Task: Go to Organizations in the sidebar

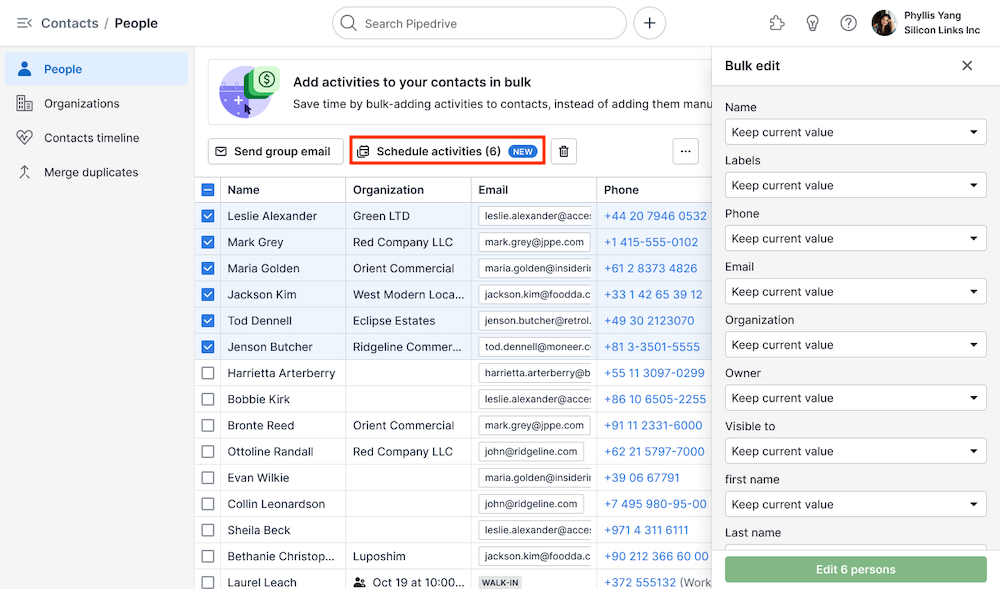Action: click(x=81, y=104)
